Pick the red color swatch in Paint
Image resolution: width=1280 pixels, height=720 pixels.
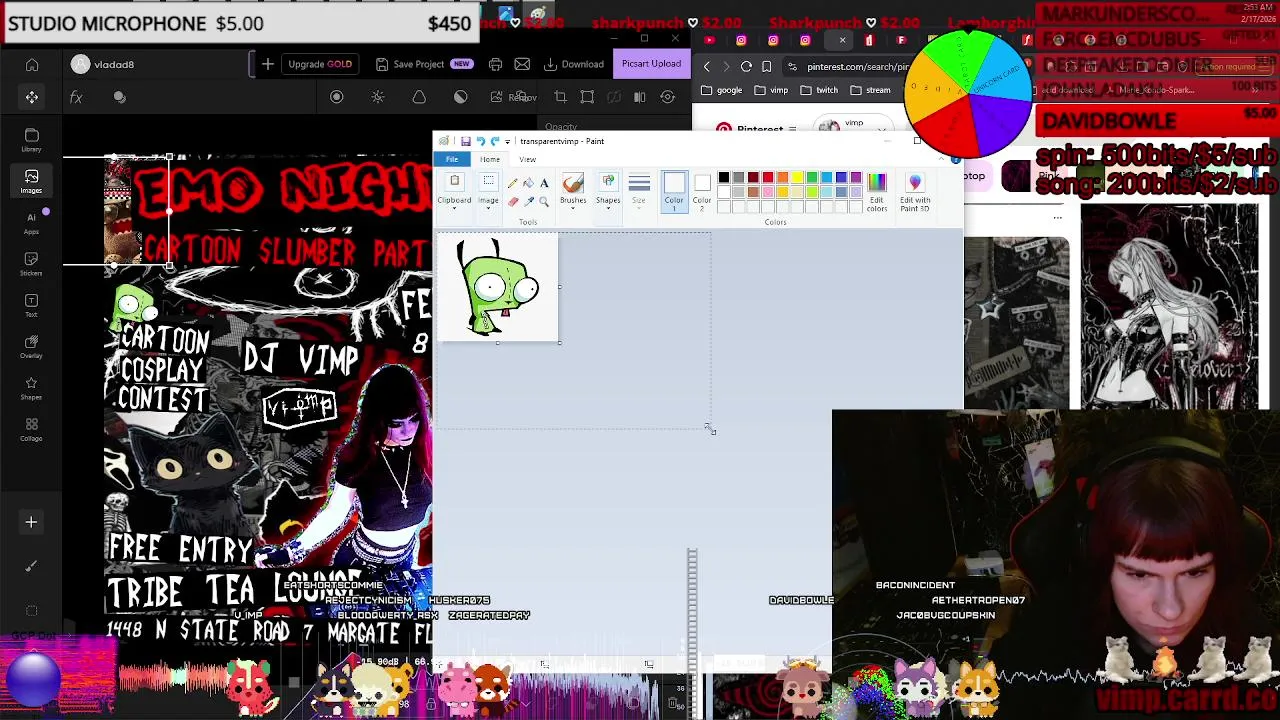(768, 178)
